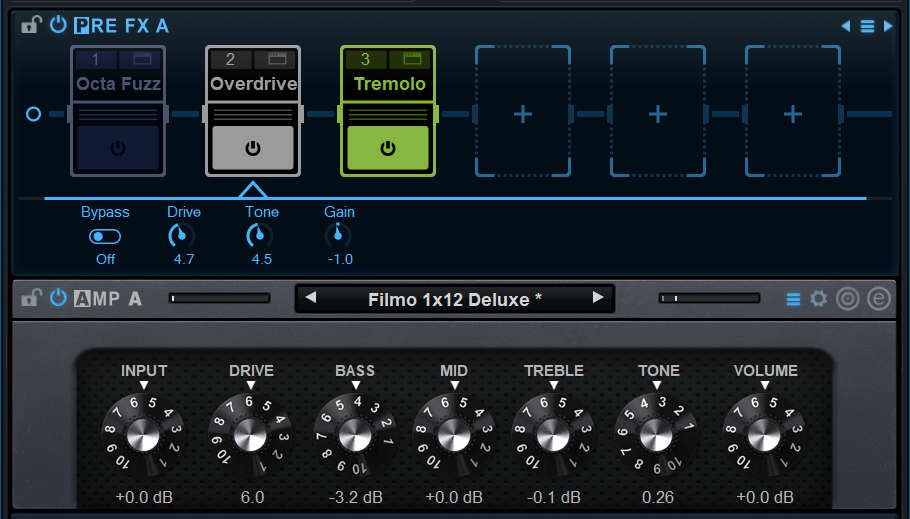The width and height of the screenshot is (910, 519).
Task: Add effect in first empty pedal slot
Action: (x=522, y=114)
